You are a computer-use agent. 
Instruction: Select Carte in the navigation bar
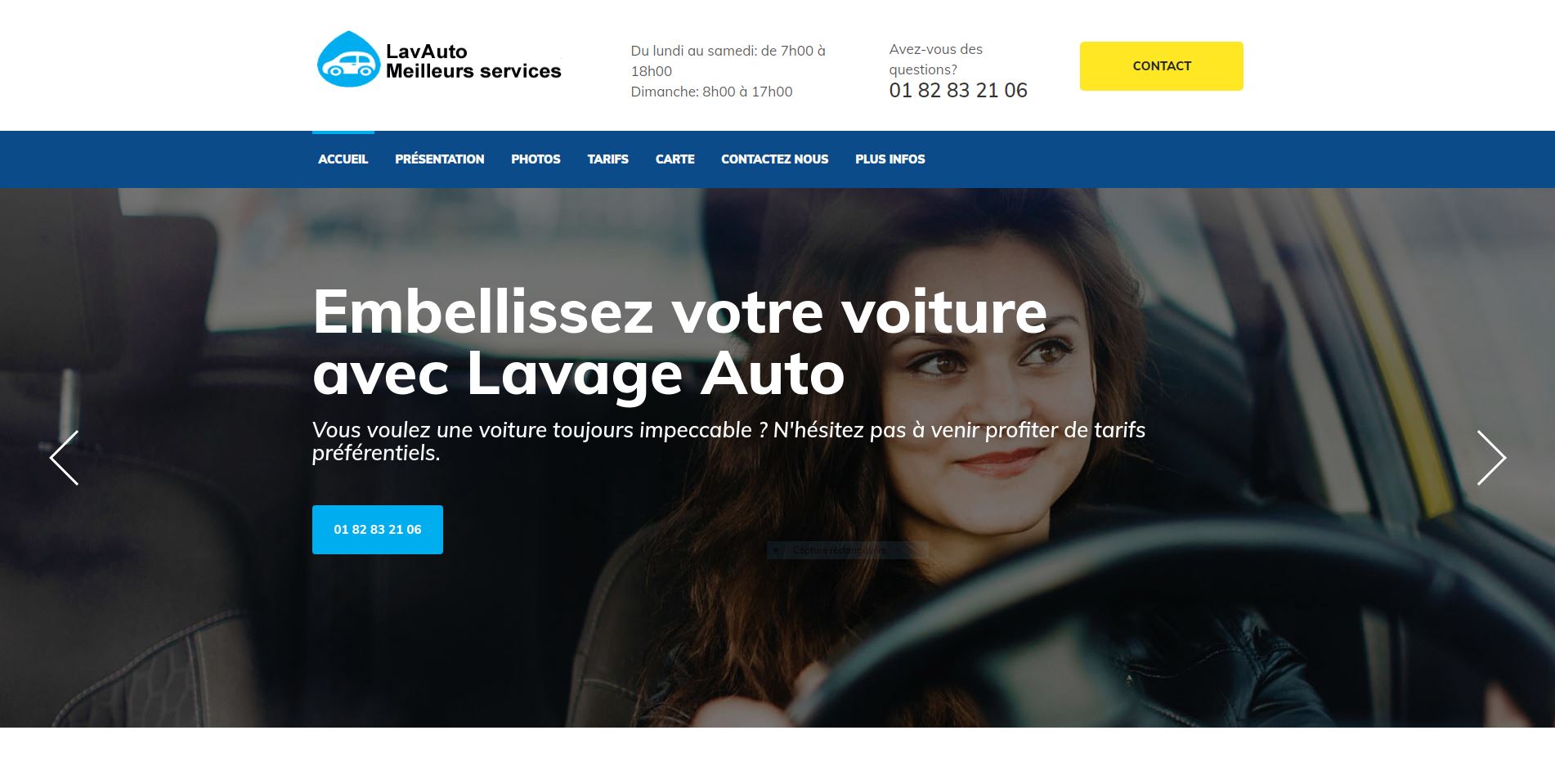pos(675,159)
